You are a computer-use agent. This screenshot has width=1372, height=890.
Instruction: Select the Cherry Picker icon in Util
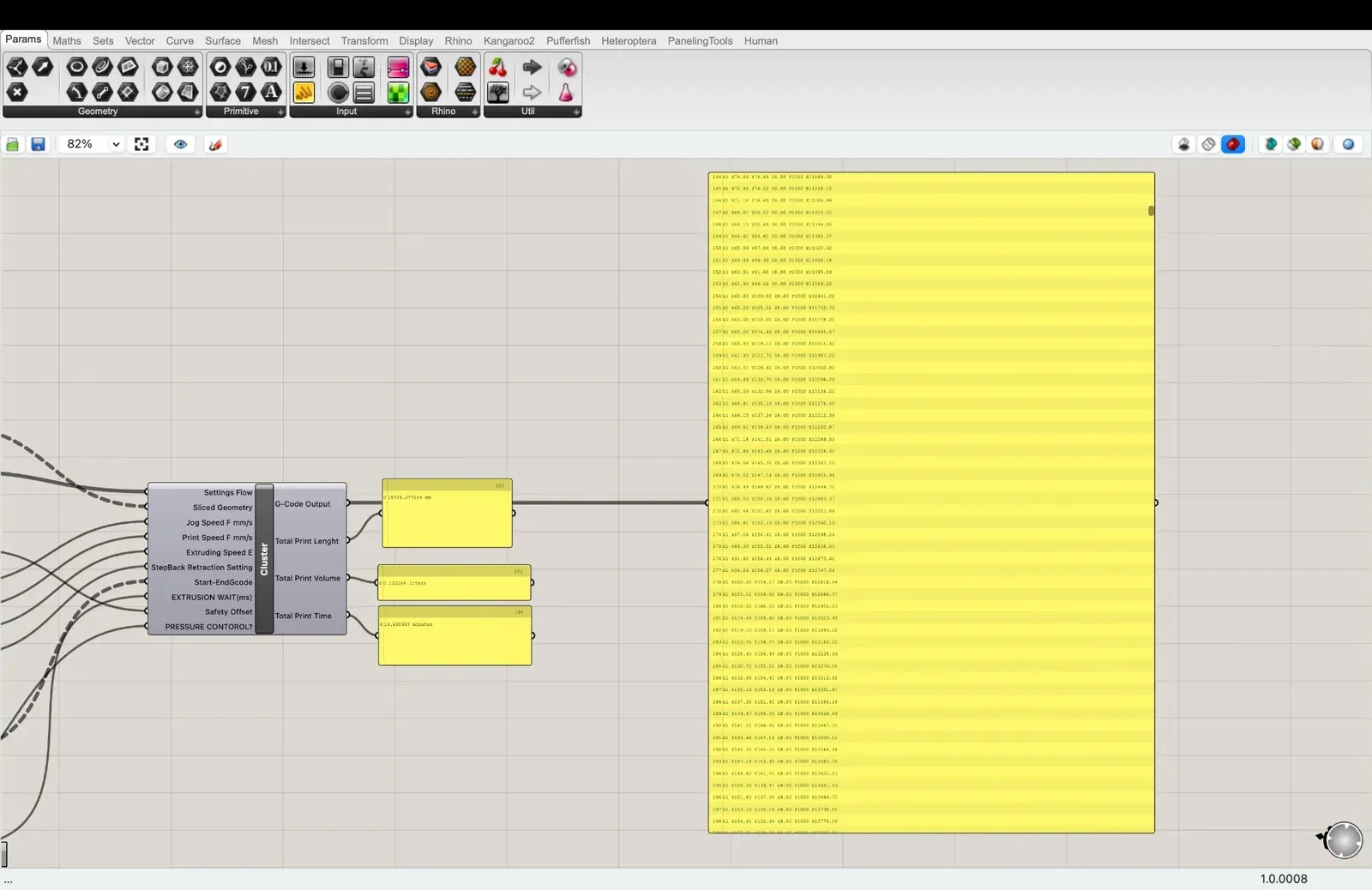click(x=498, y=67)
